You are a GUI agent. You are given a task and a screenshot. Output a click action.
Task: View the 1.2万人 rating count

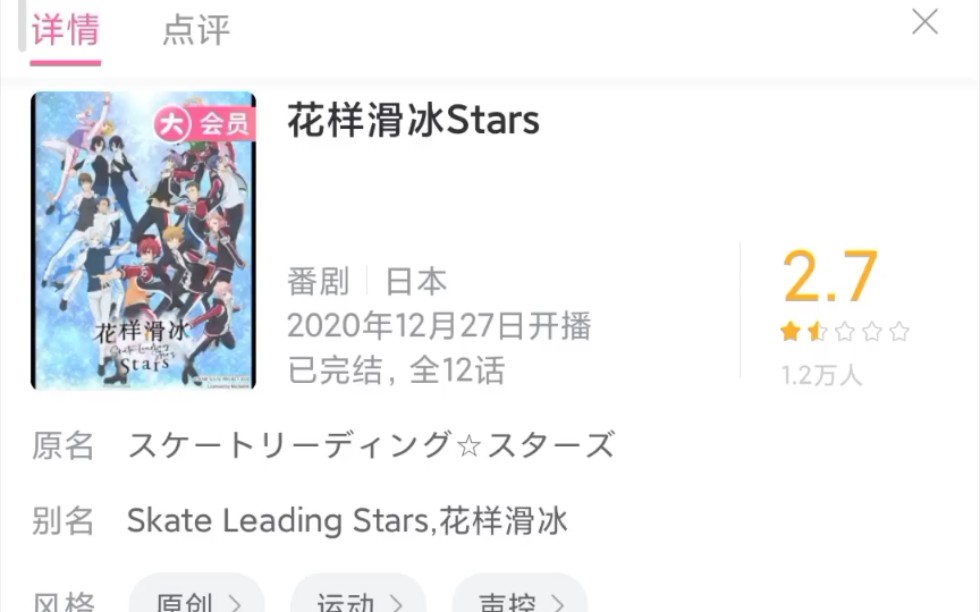click(821, 376)
